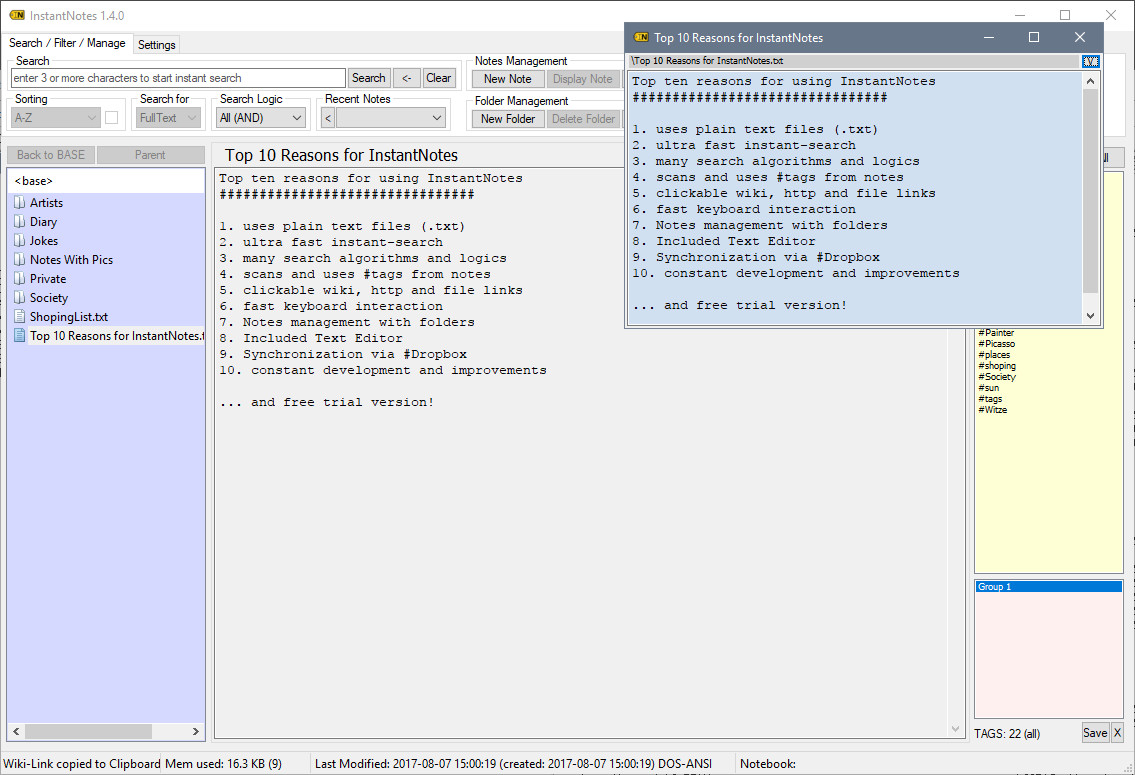Click the Top 10 Reasons note file icon
Viewport: 1135px width, 775px height.
(20, 336)
